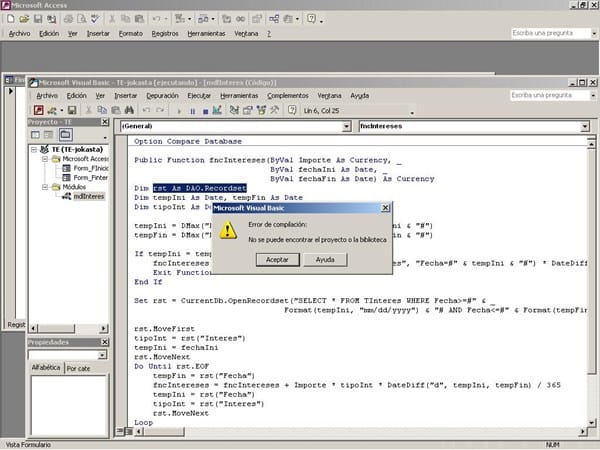
Task: Switch to the Por categorías properties tab
Action: [x=78, y=368]
